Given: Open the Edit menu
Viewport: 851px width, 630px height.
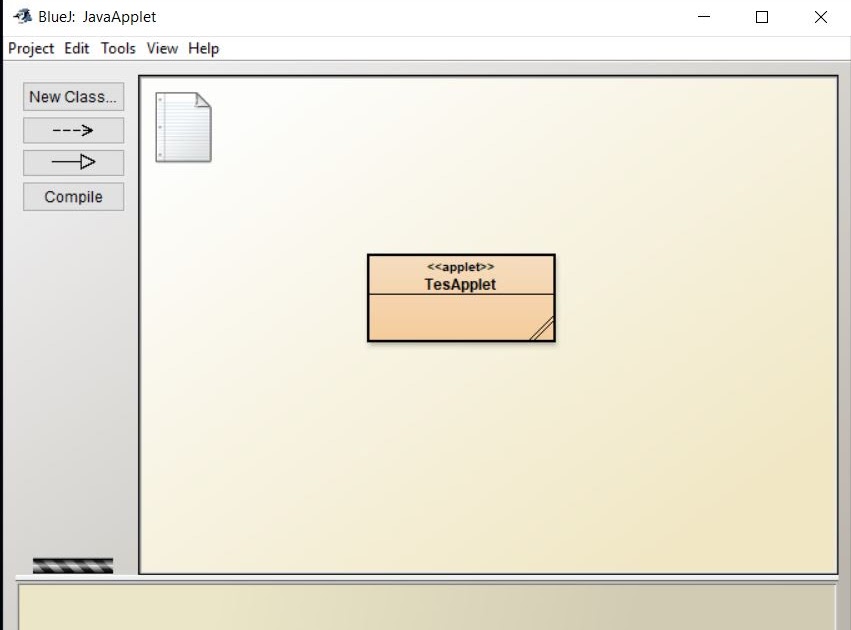Looking at the screenshot, I should coord(76,48).
